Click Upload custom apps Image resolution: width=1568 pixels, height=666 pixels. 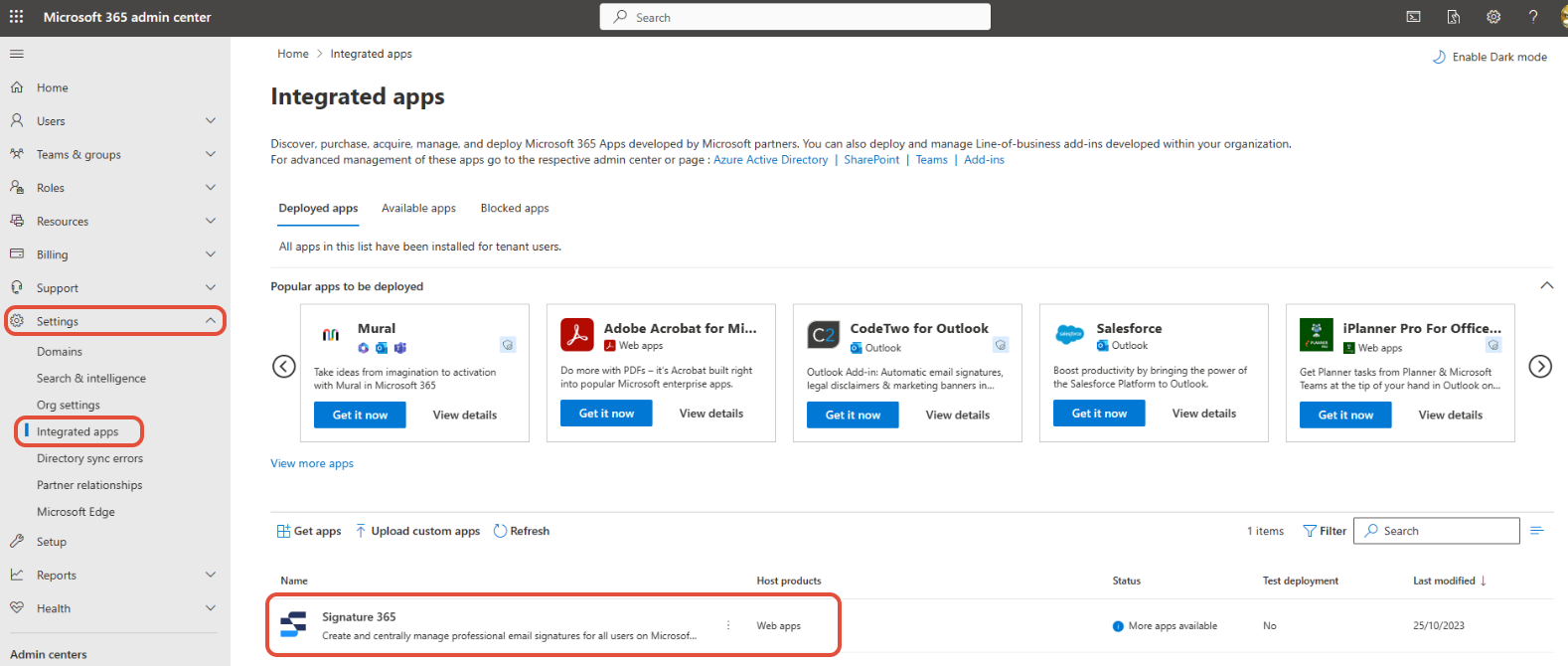click(417, 531)
